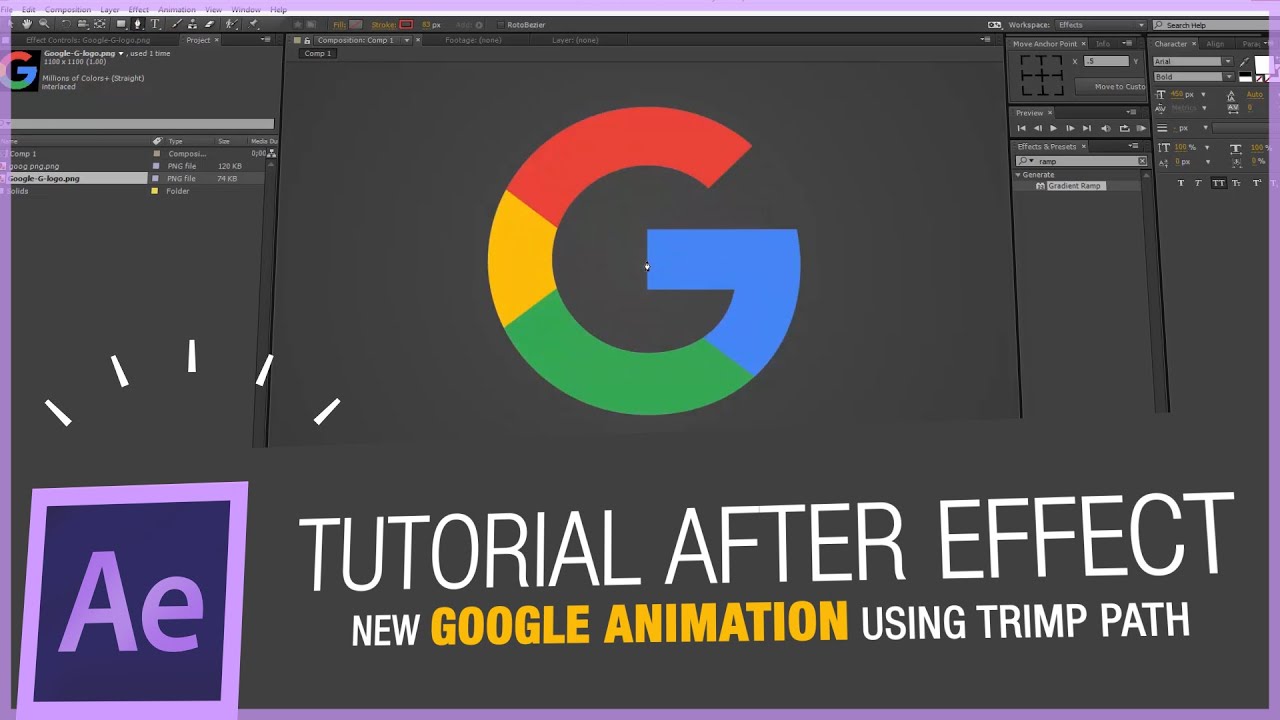This screenshot has height=720, width=1280.
Task: Select the Brush tool
Action: [x=176, y=24]
